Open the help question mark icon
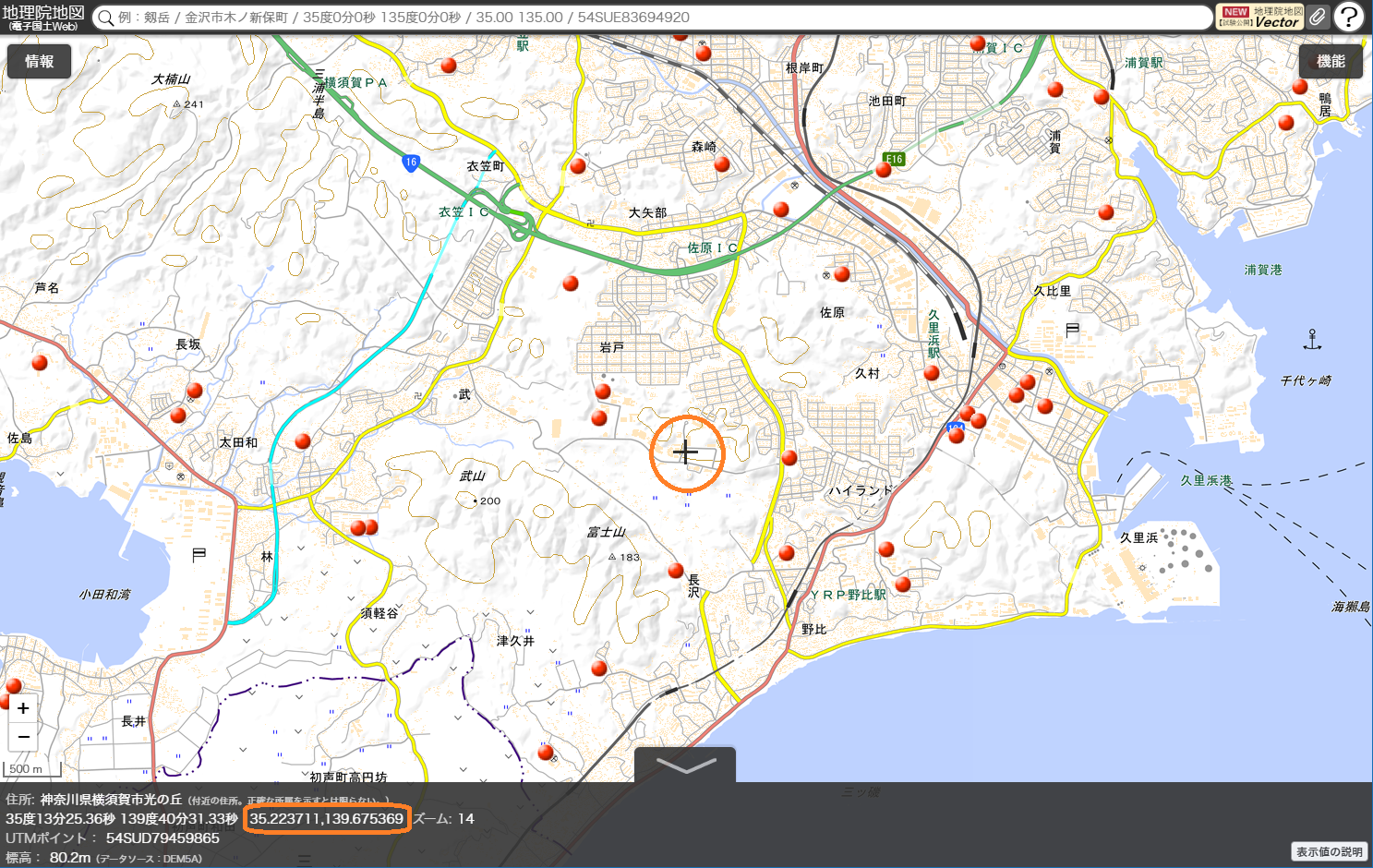The width and height of the screenshot is (1373, 868). coord(1349,17)
